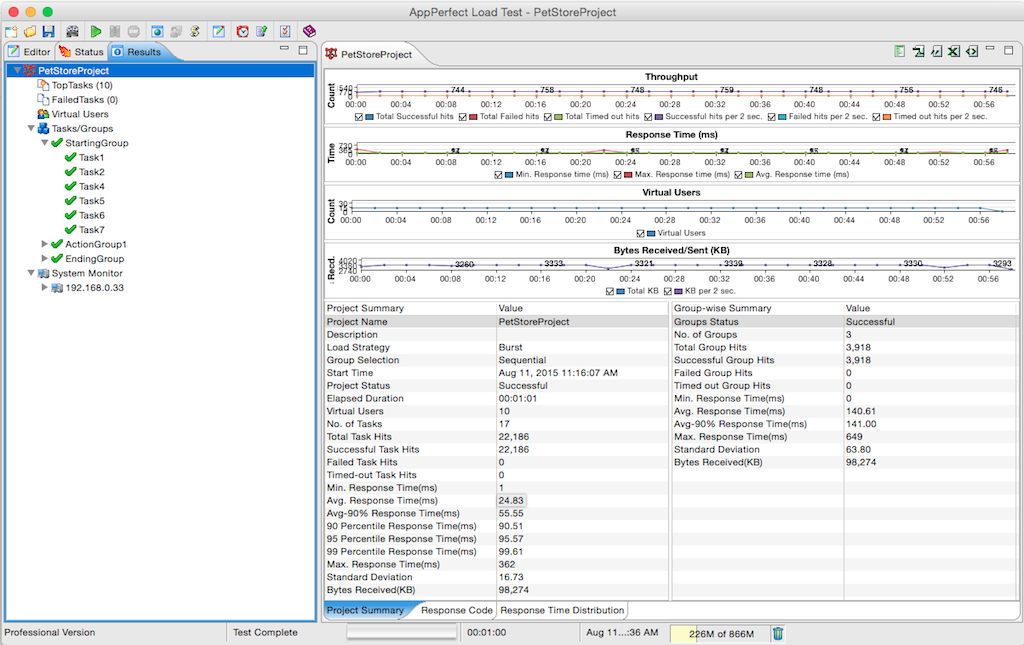This screenshot has width=1024, height=645.
Task: Click the film camera record icon
Action: click(72, 31)
